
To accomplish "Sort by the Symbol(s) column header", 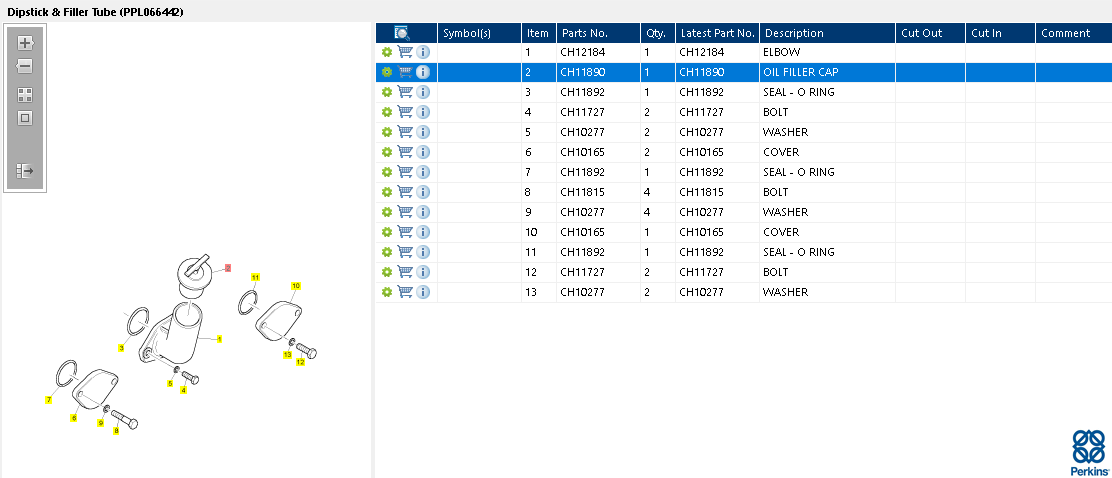I will click(479, 33).
